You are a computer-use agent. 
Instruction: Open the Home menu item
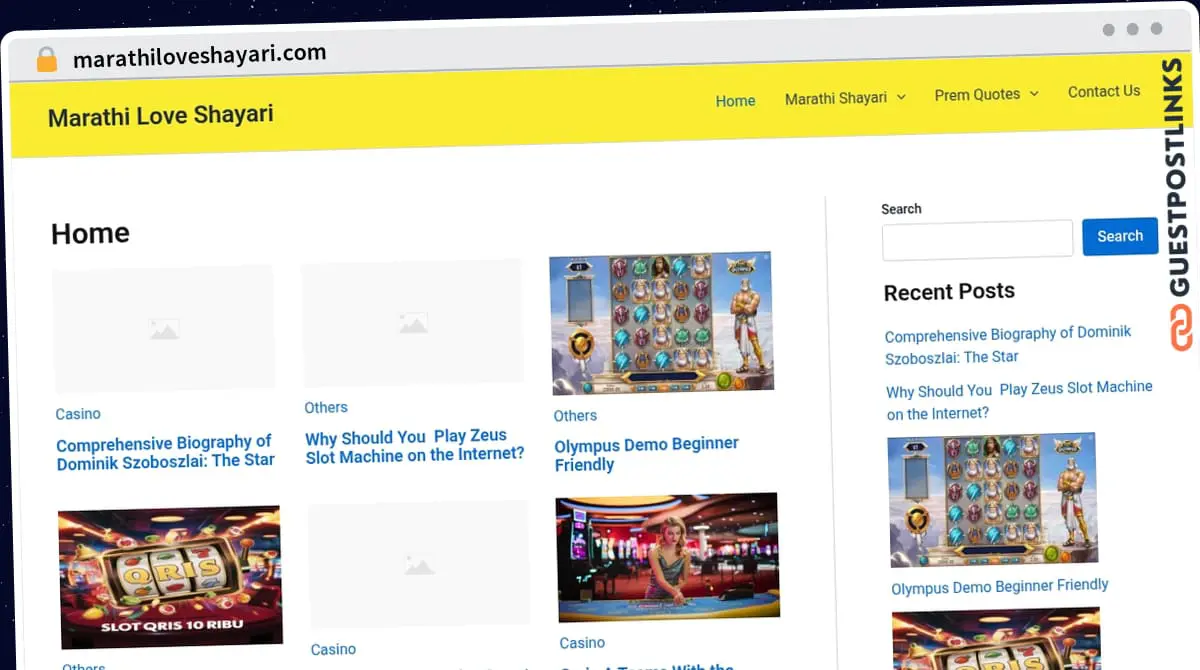[735, 100]
